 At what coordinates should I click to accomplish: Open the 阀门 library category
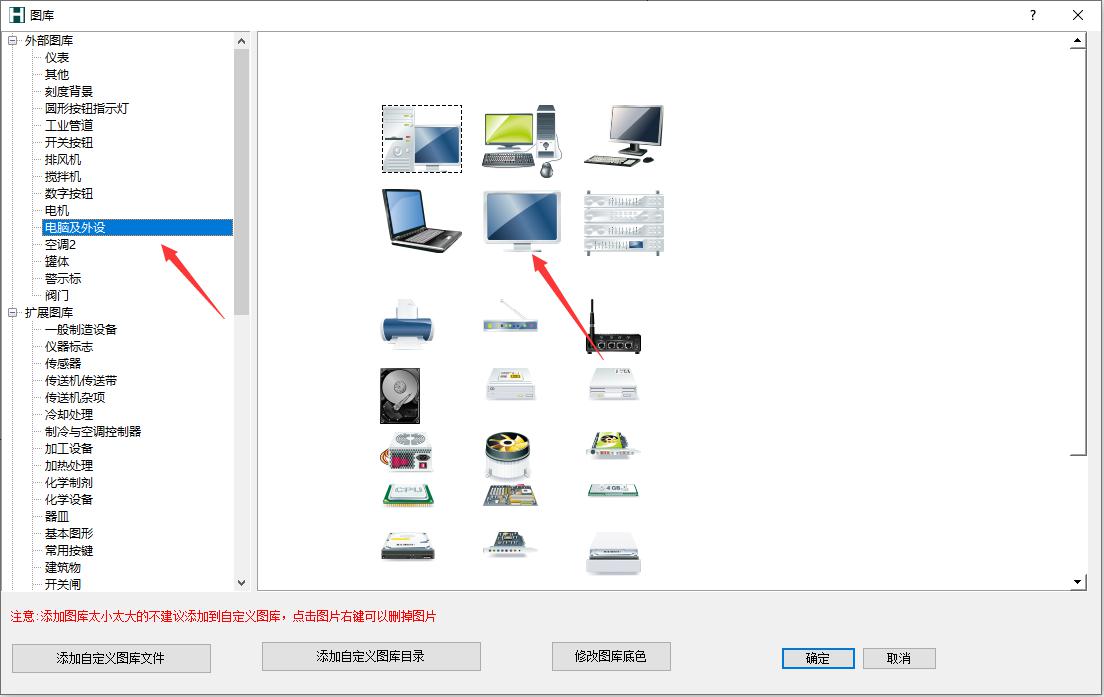tap(57, 296)
